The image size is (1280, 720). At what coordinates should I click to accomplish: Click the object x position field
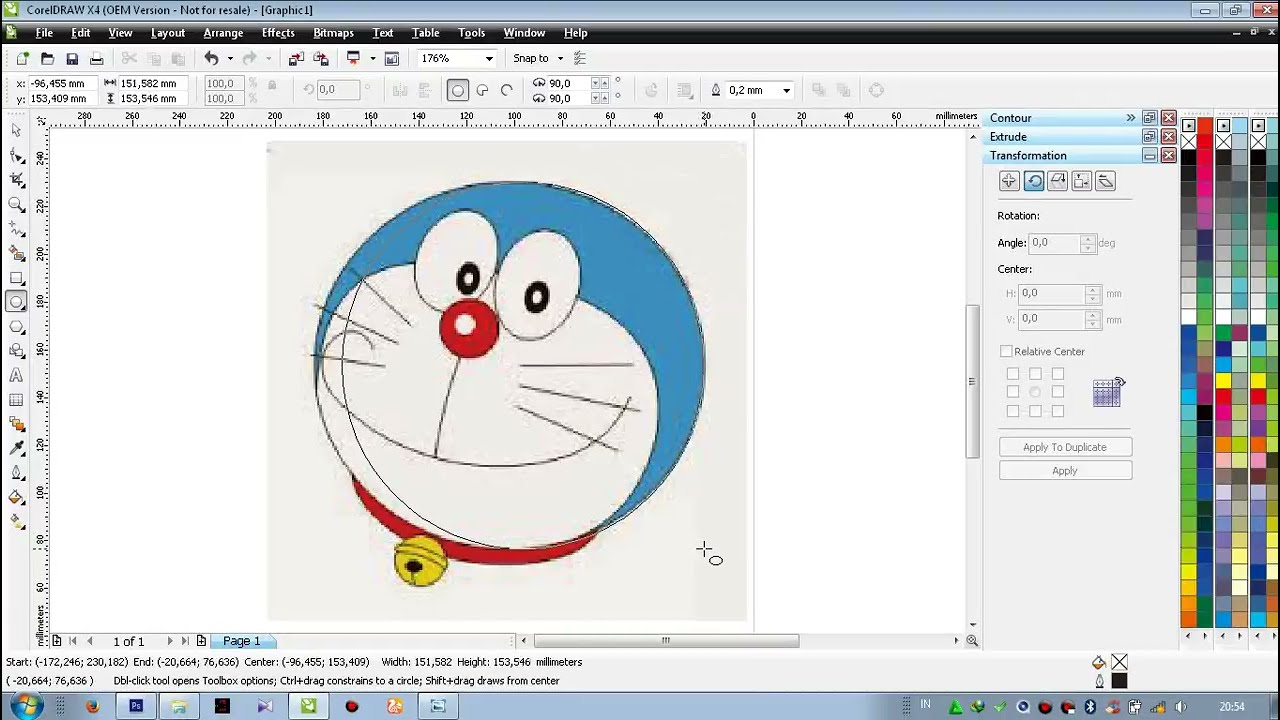pos(62,84)
